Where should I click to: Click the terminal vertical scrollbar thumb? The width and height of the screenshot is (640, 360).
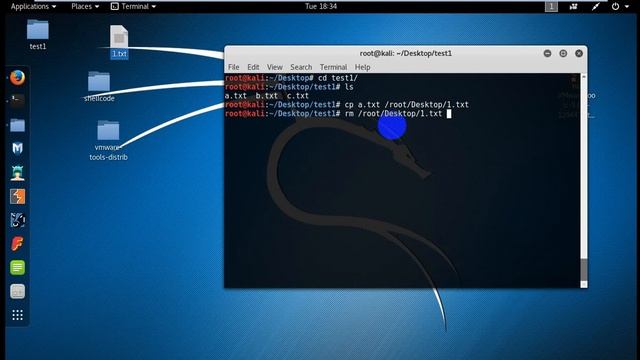click(584, 269)
